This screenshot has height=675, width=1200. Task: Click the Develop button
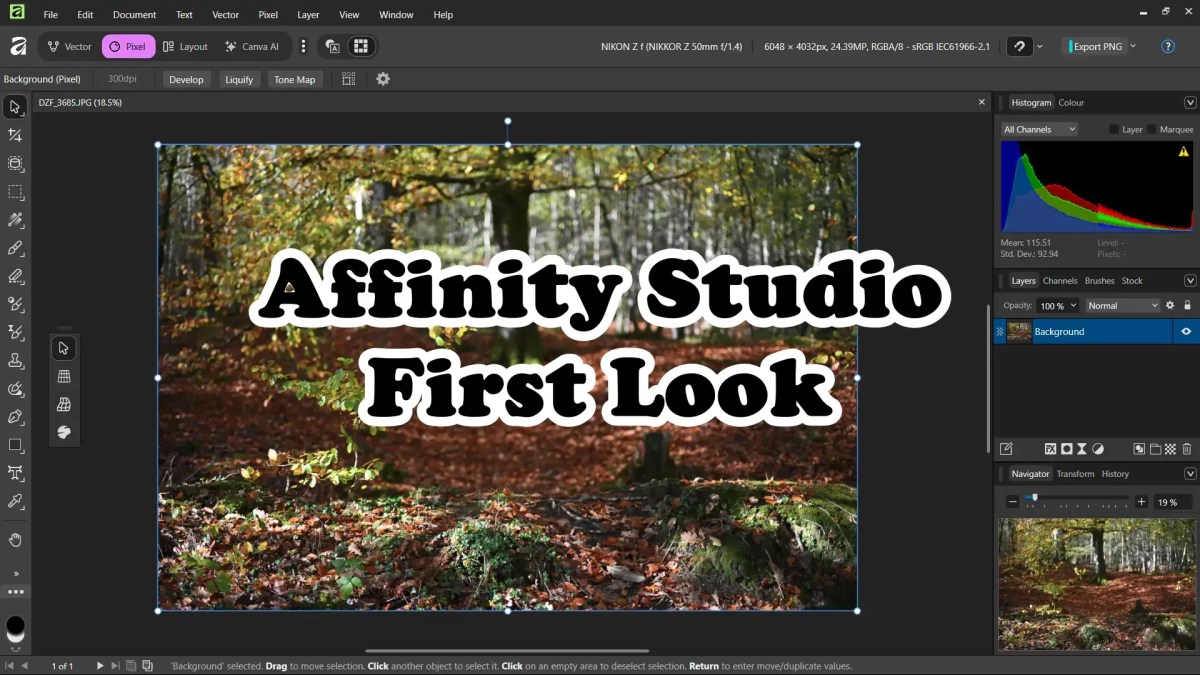click(x=186, y=79)
